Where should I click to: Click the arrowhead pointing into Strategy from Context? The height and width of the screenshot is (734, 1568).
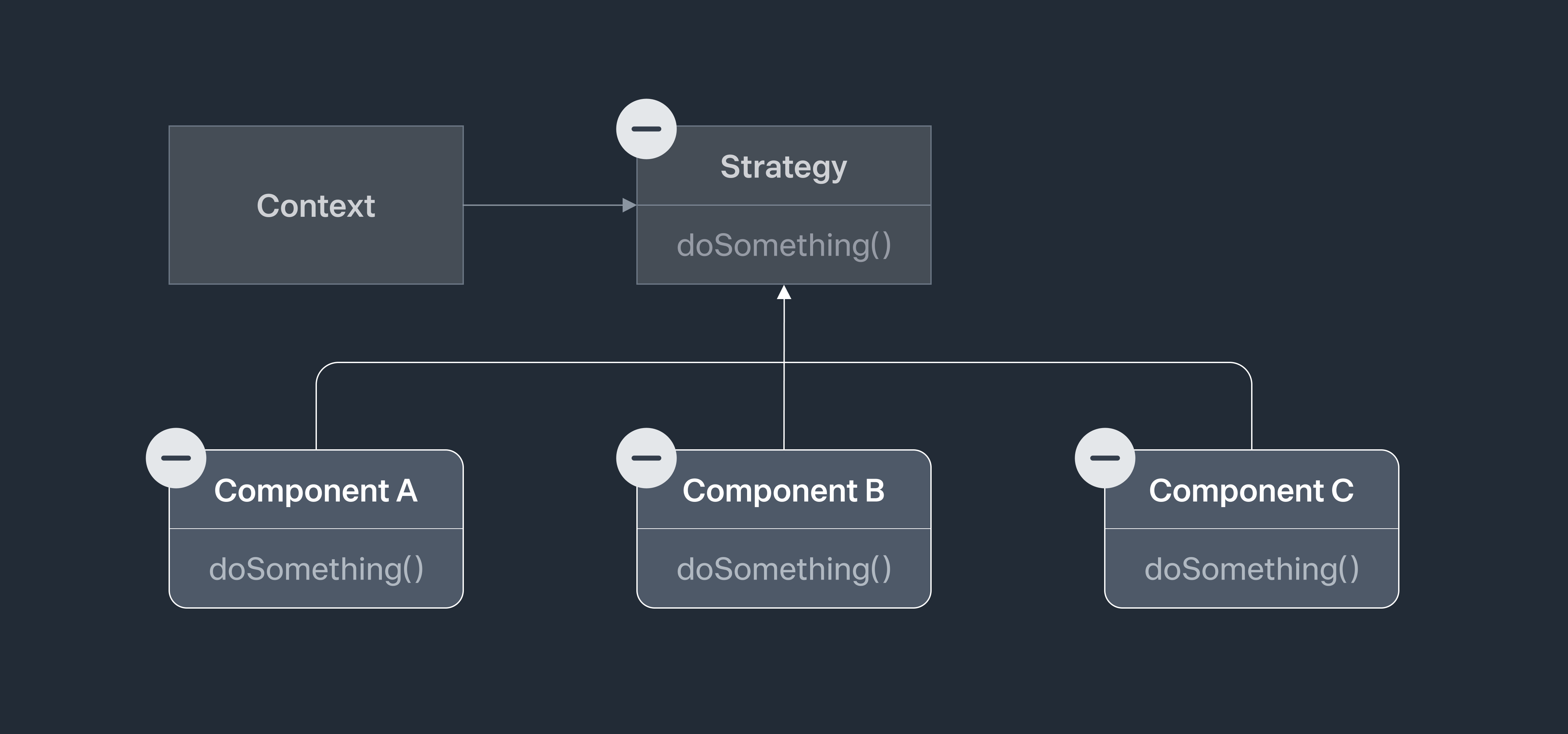(629, 205)
